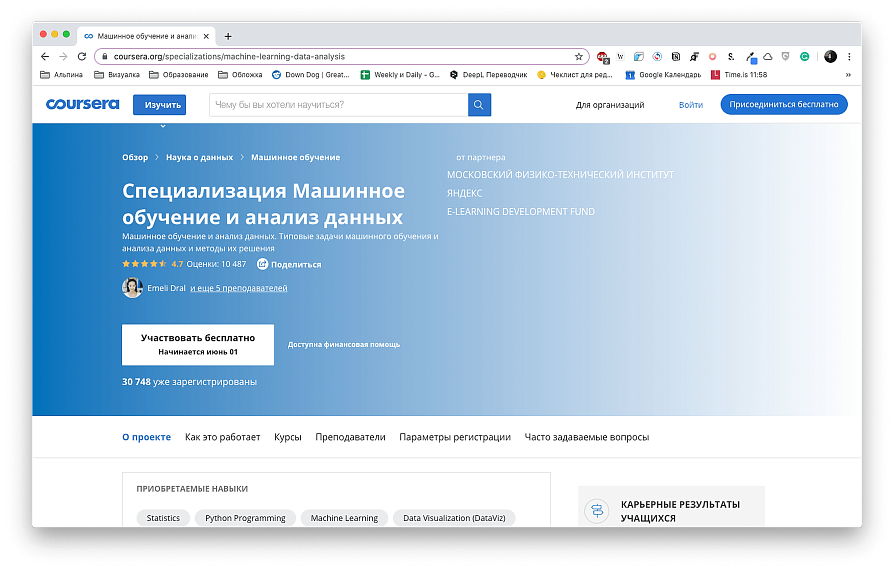Viewport: 894px width, 570px height.
Task: Open a new browser tab
Action: 228,36
